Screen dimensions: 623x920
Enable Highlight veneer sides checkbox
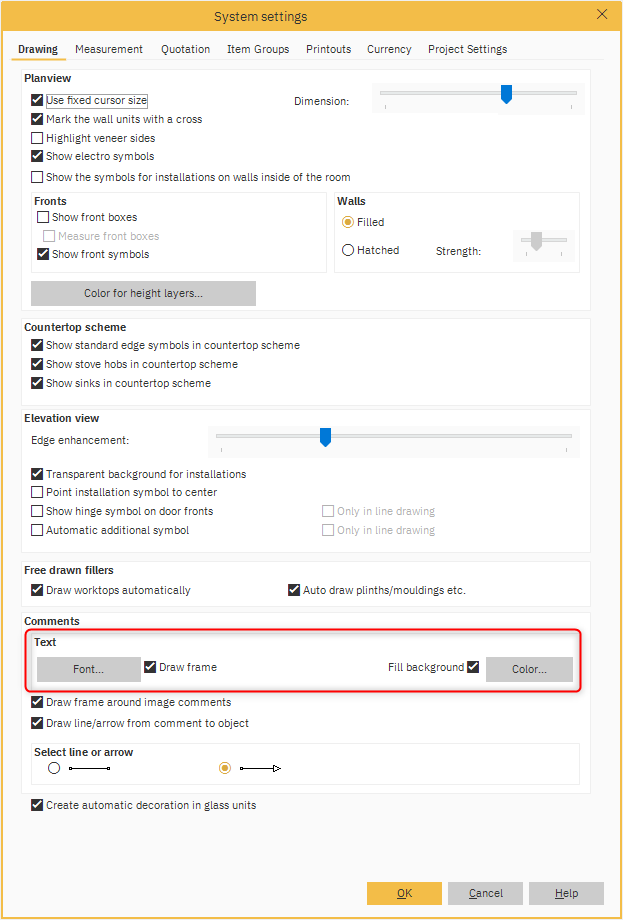tap(38, 138)
